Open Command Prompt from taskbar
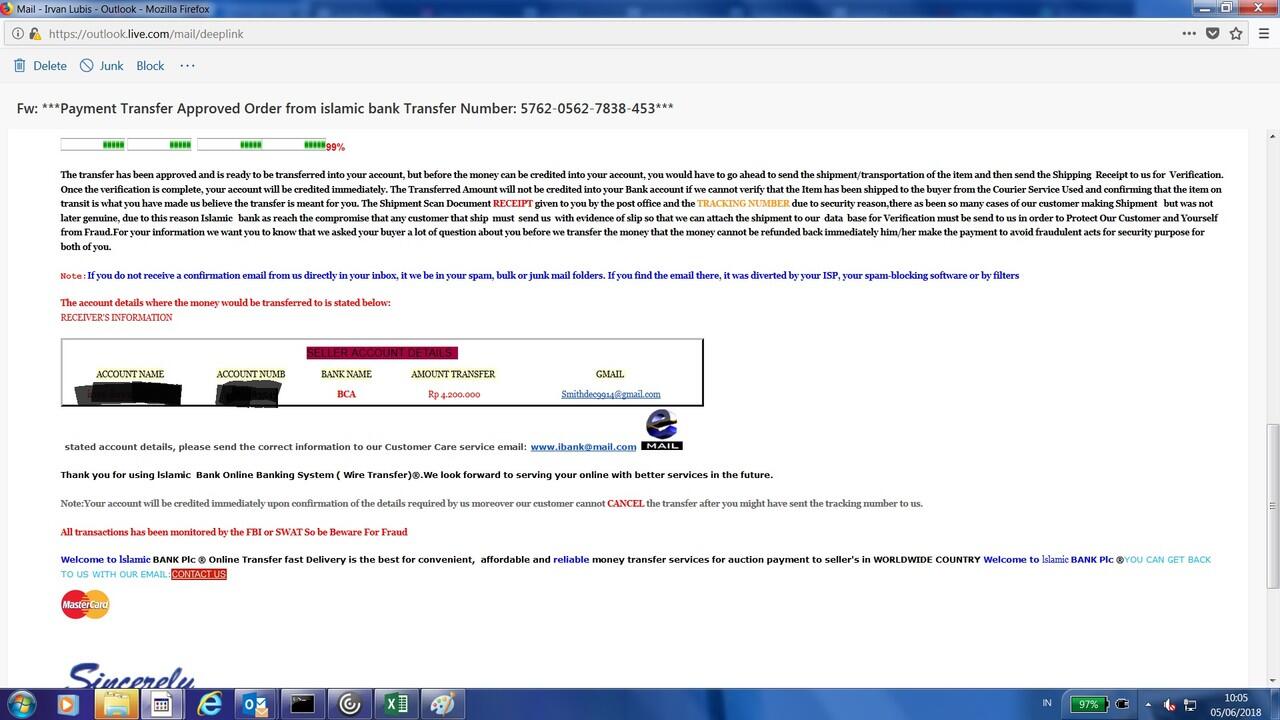Screen dimensions: 1280x720 click(303, 705)
